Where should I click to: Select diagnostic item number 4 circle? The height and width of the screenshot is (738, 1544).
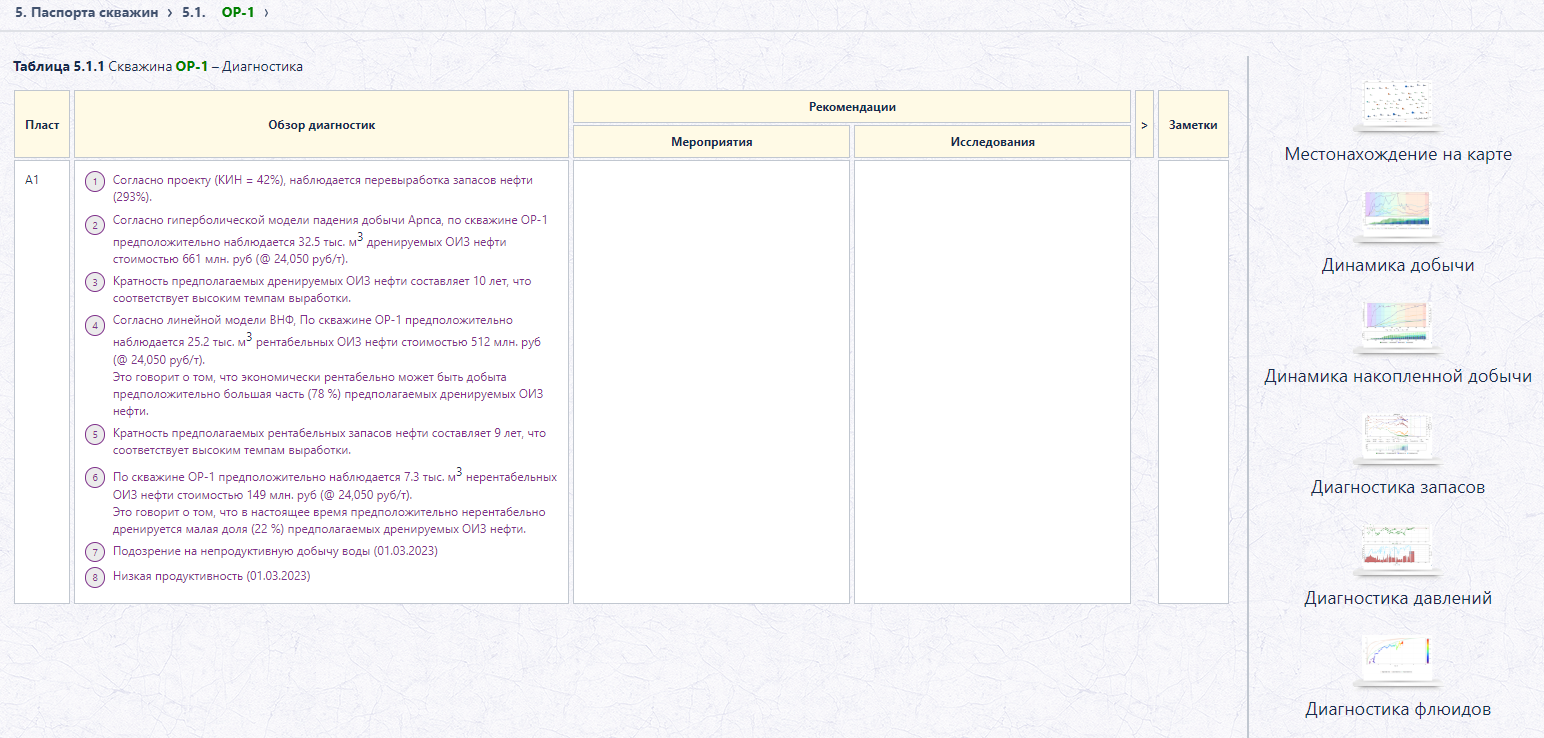pos(95,325)
